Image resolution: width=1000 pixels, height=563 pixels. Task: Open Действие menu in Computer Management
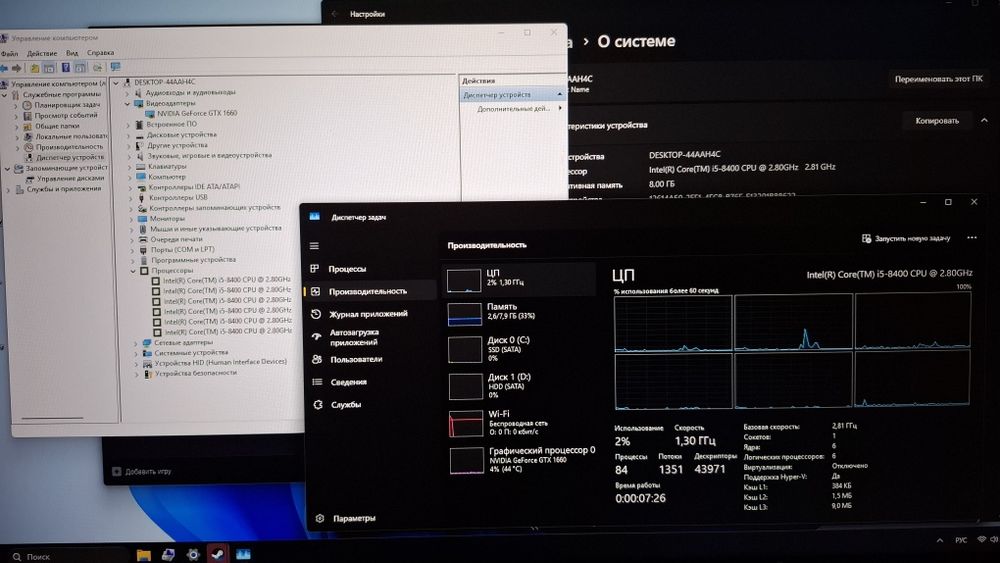(41, 54)
